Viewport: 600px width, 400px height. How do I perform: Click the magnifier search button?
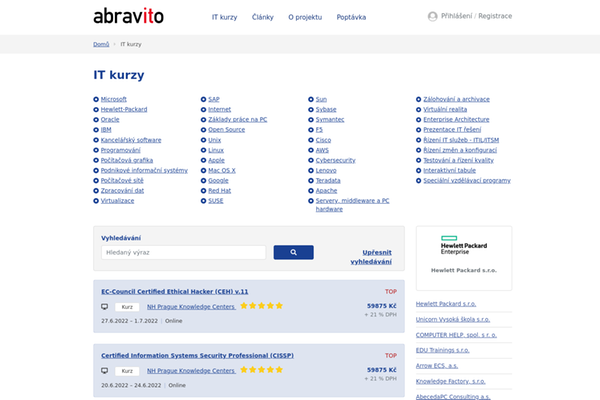(293, 252)
